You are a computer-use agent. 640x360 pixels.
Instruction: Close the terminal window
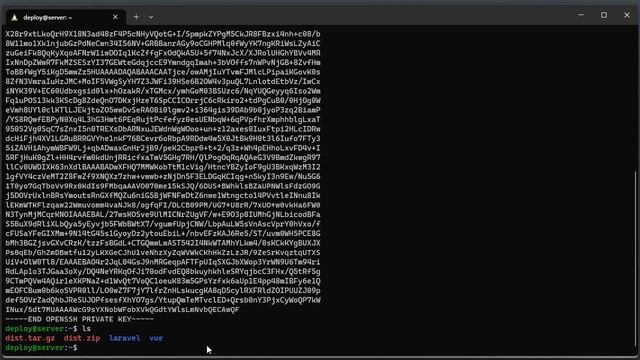coord(627,15)
